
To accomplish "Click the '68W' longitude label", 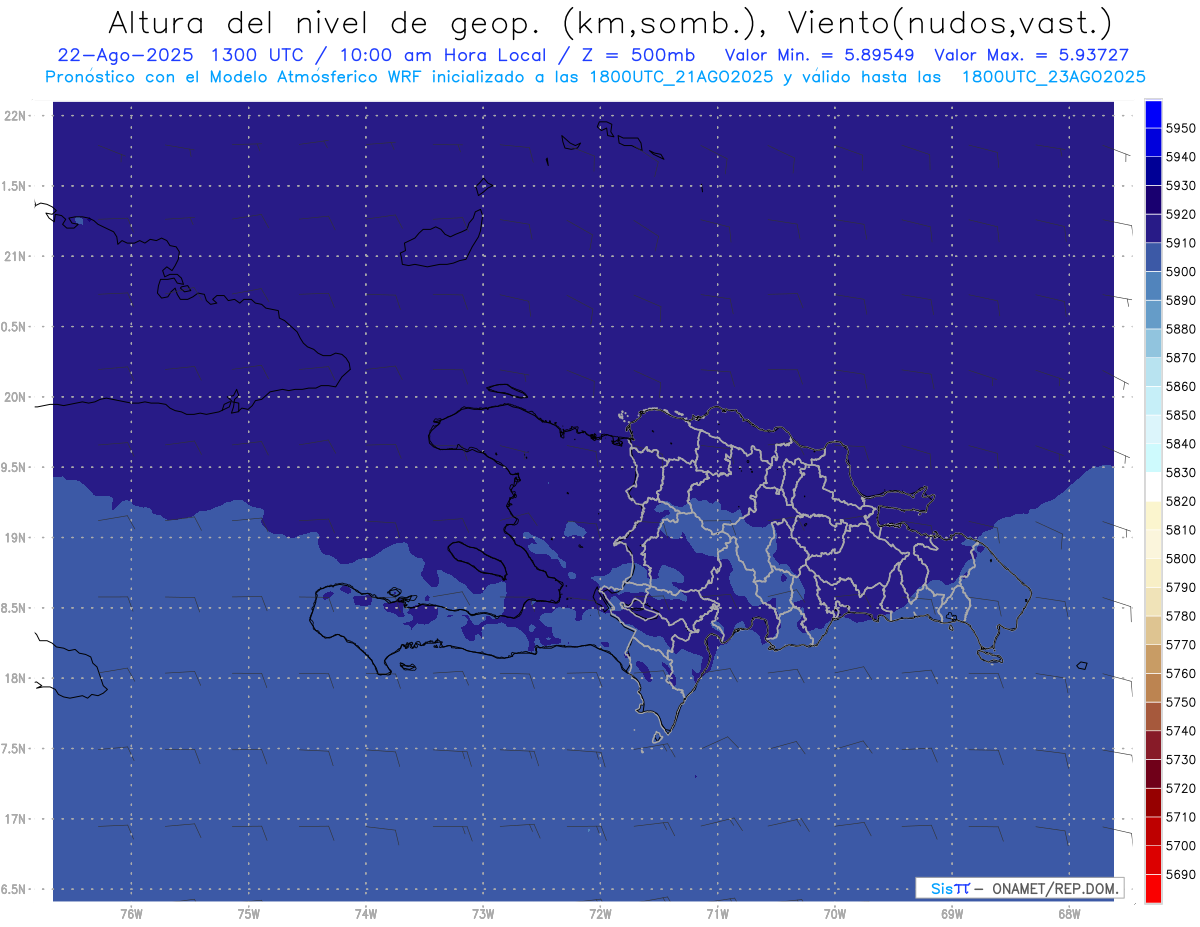I will (x=1069, y=913).
